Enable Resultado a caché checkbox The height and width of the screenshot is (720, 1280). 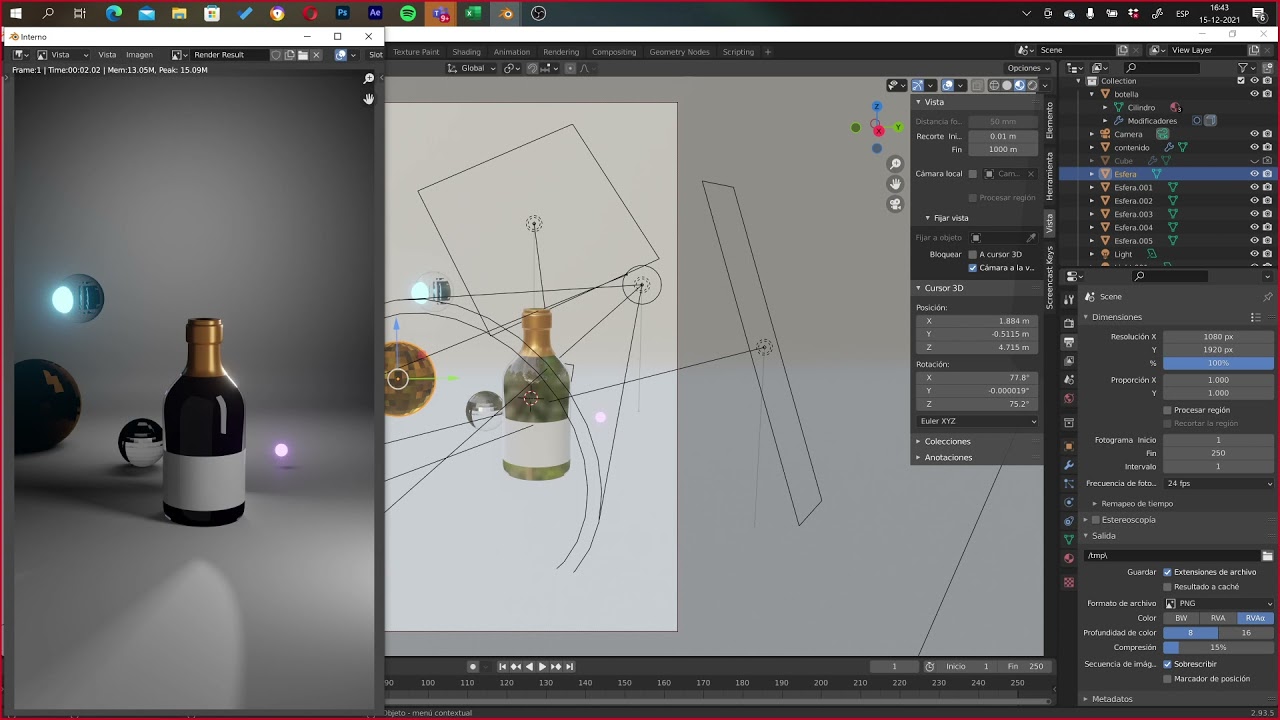(x=1167, y=587)
